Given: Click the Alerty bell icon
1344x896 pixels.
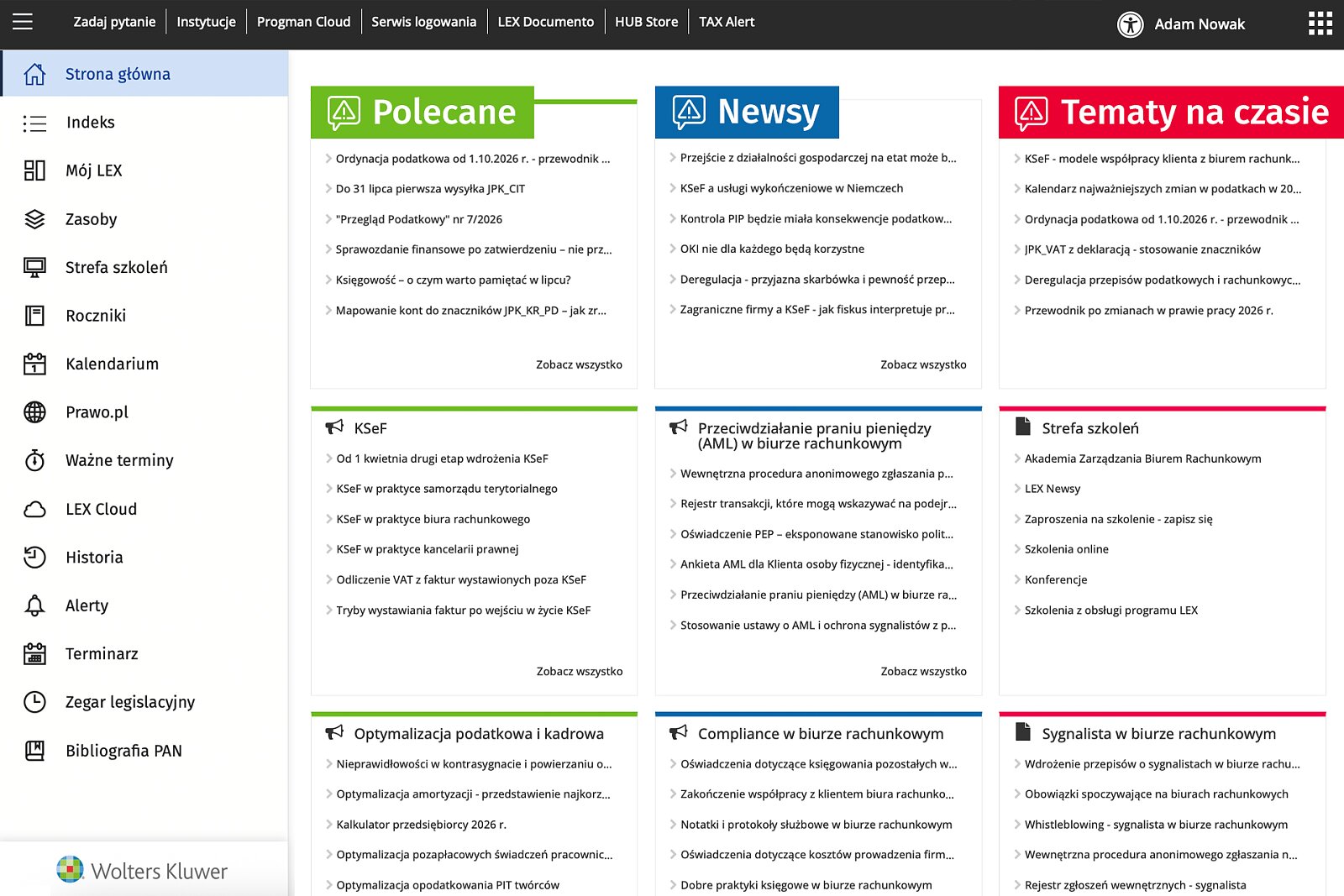Looking at the screenshot, I should click(34, 605).
